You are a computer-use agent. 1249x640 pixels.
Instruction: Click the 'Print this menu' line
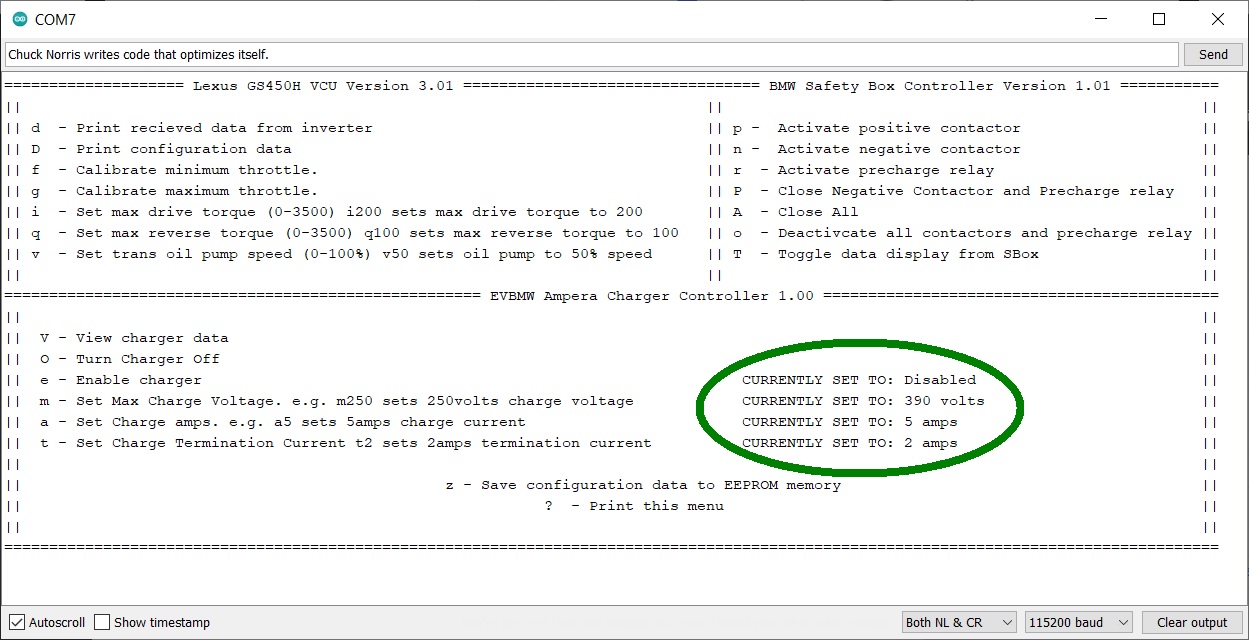coord(634,506)
